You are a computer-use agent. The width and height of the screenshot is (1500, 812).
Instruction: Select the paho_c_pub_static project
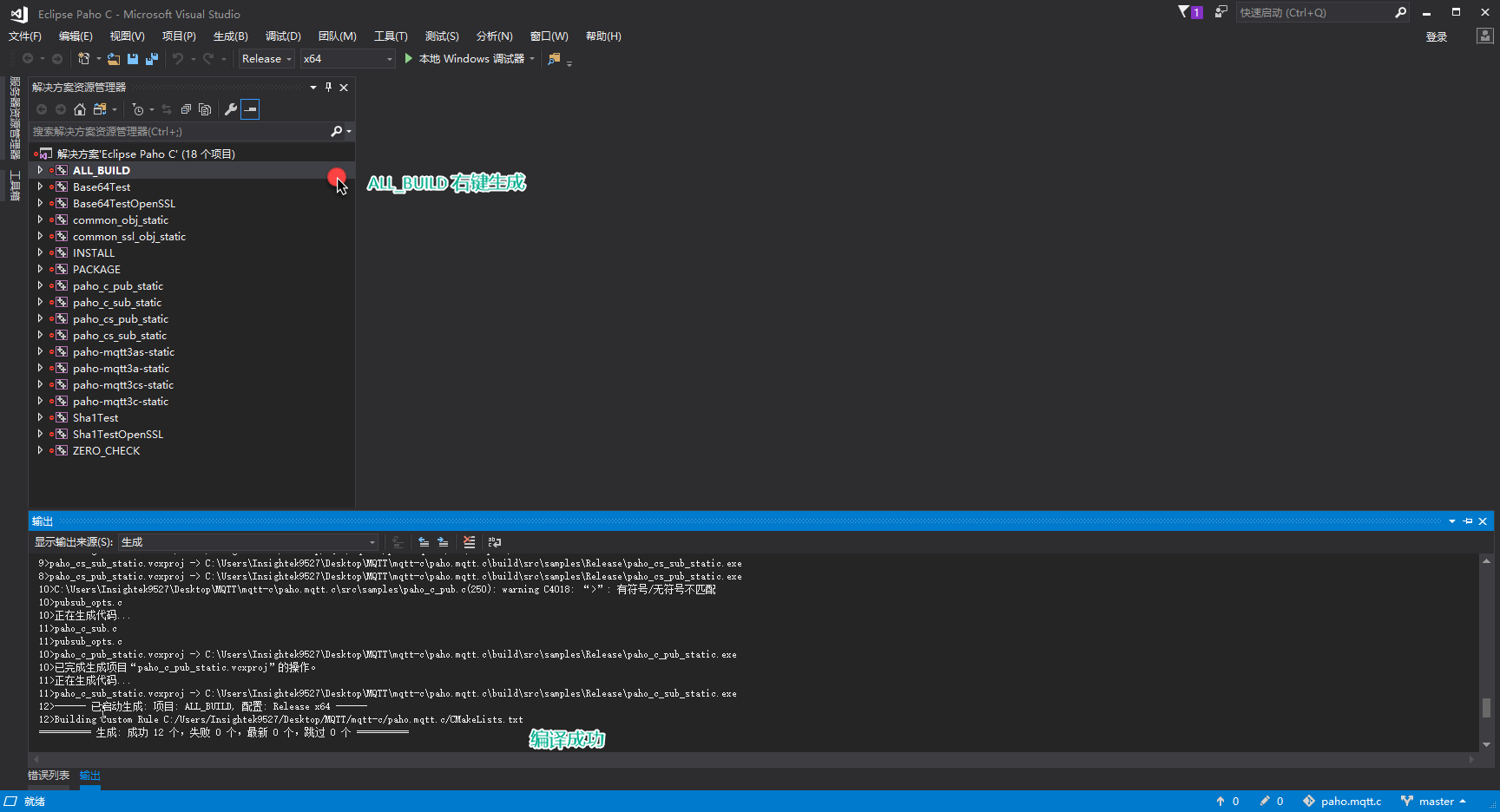[118, 285]
